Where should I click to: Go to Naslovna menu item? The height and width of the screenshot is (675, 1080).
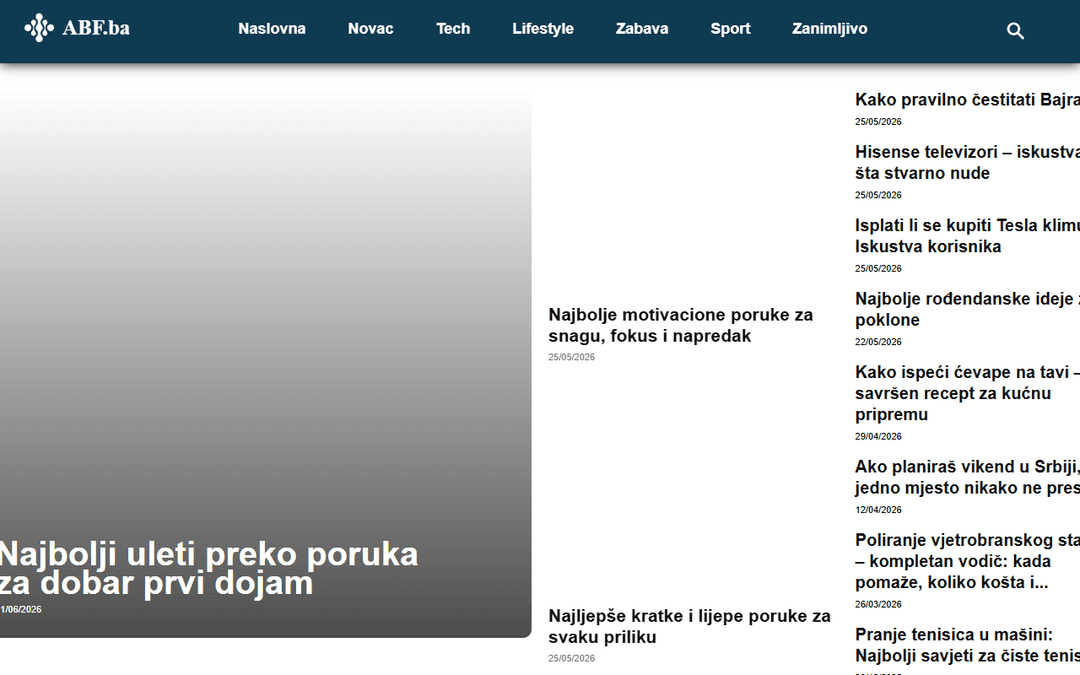272,29
